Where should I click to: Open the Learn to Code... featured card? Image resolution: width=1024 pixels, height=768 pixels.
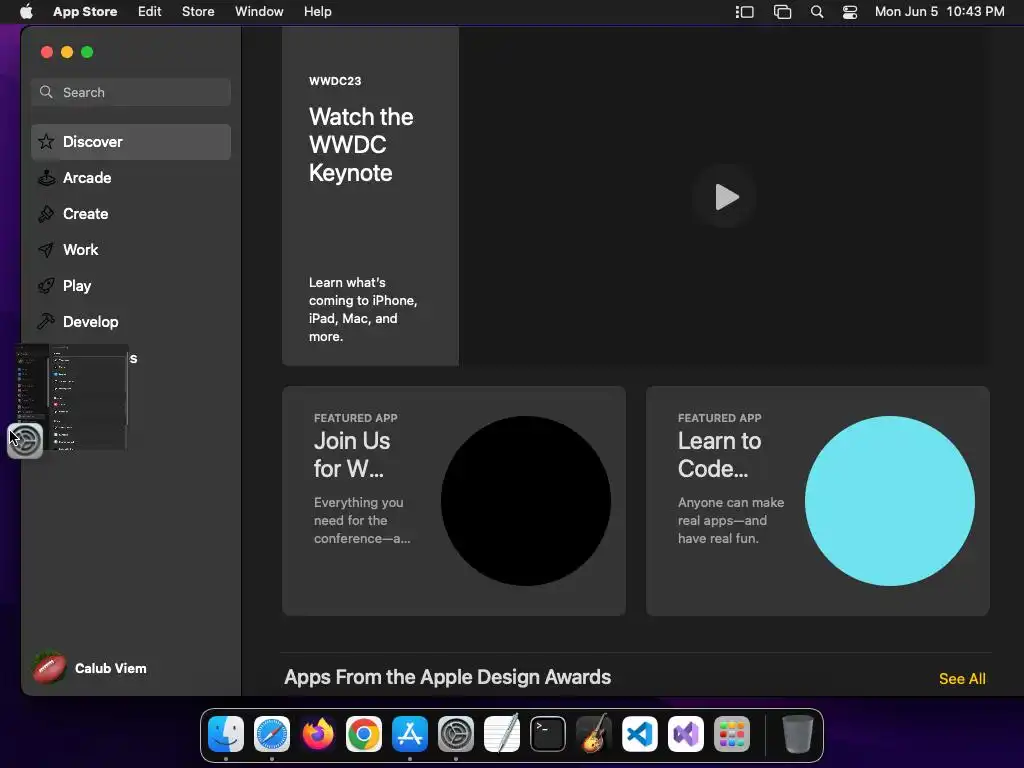818,501
